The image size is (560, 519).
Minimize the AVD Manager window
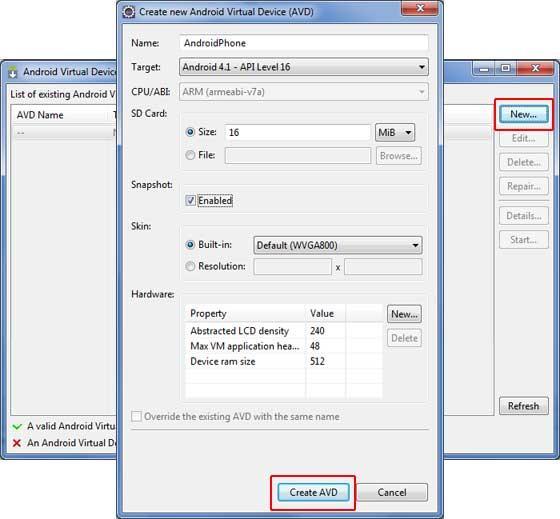pyautogui.click(x=484, y=68)
